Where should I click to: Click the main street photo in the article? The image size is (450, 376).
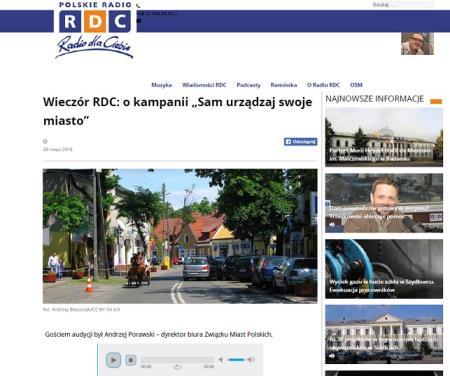click(180, 236)
